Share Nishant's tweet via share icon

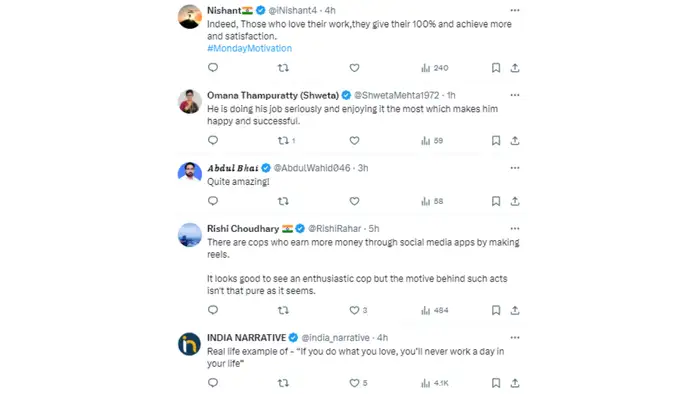click(x=515, y=68)
